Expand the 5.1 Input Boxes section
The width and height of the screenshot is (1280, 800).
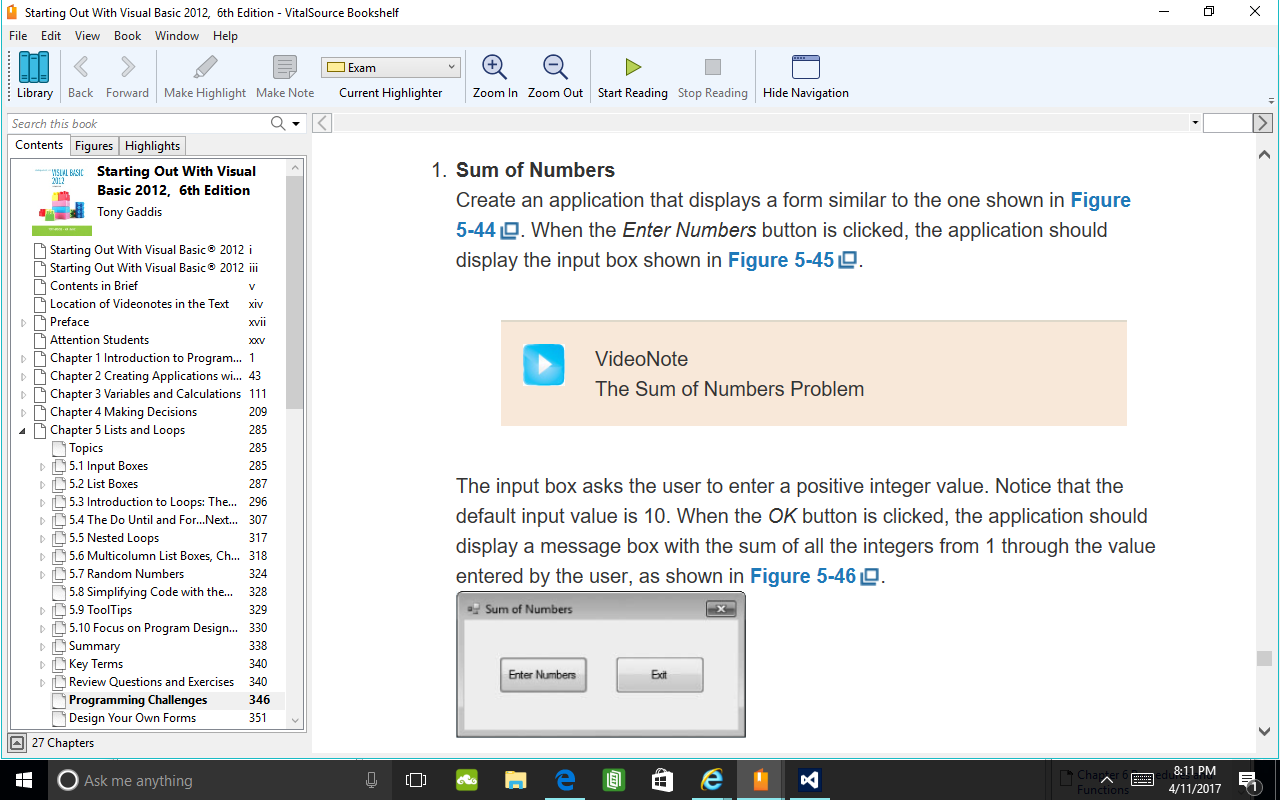42,466
